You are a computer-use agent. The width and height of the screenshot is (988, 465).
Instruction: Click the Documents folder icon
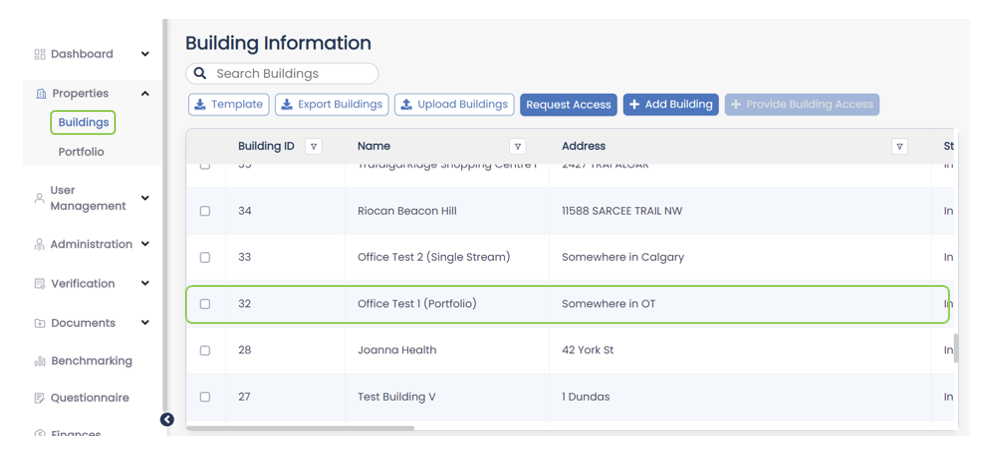click(x=40, y=323)
